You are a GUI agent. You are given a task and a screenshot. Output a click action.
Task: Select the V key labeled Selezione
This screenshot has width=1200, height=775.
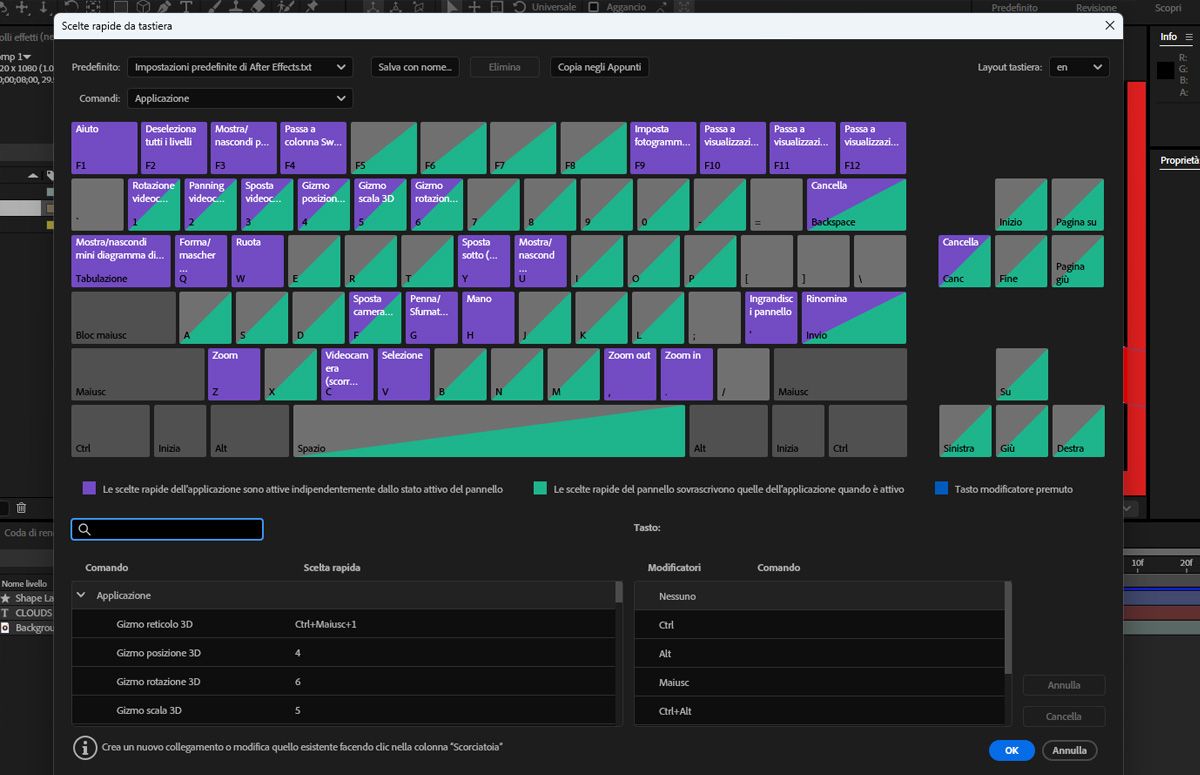[x=404, y=374]
